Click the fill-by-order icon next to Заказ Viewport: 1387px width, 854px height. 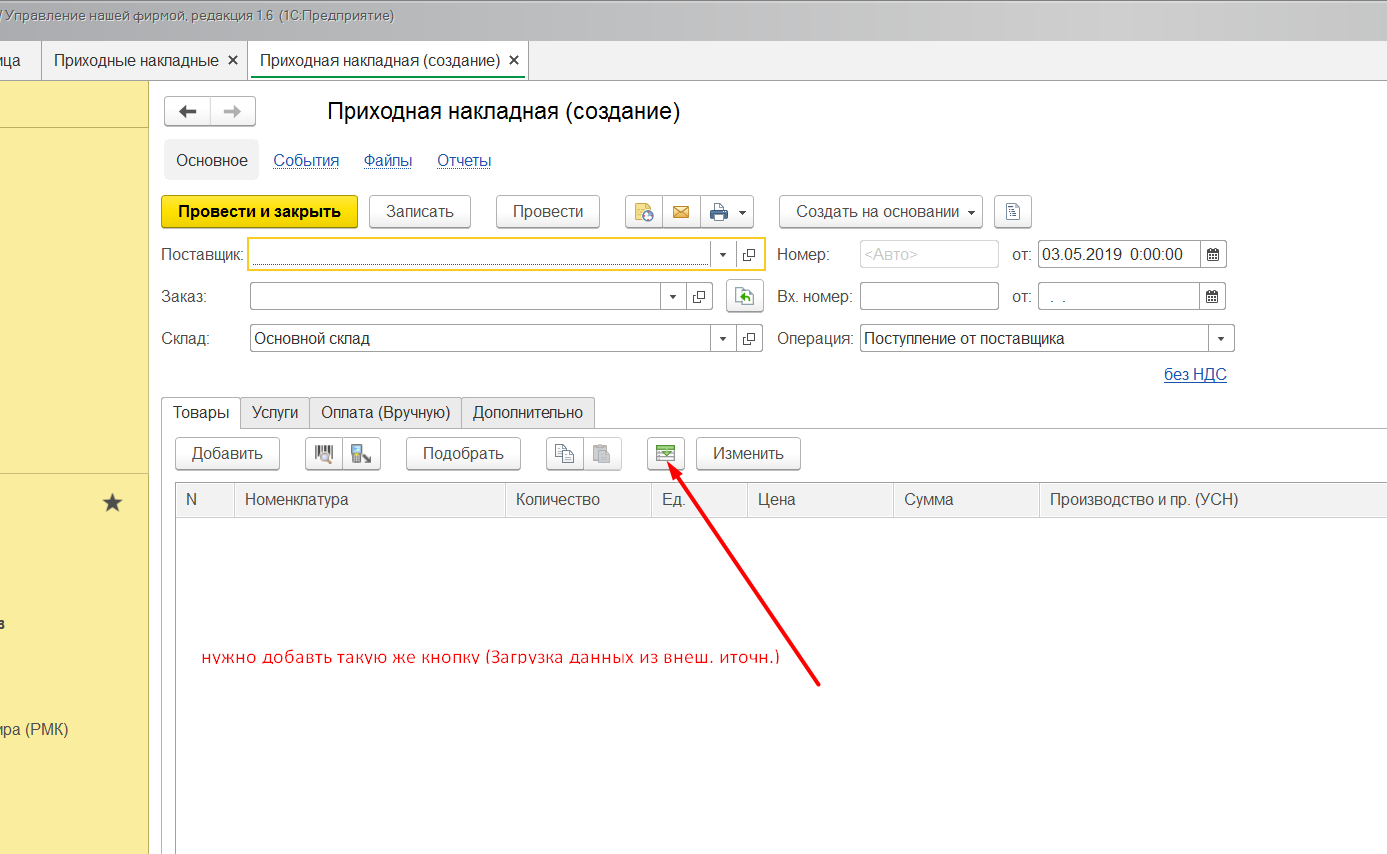click(x=744, y=297)
